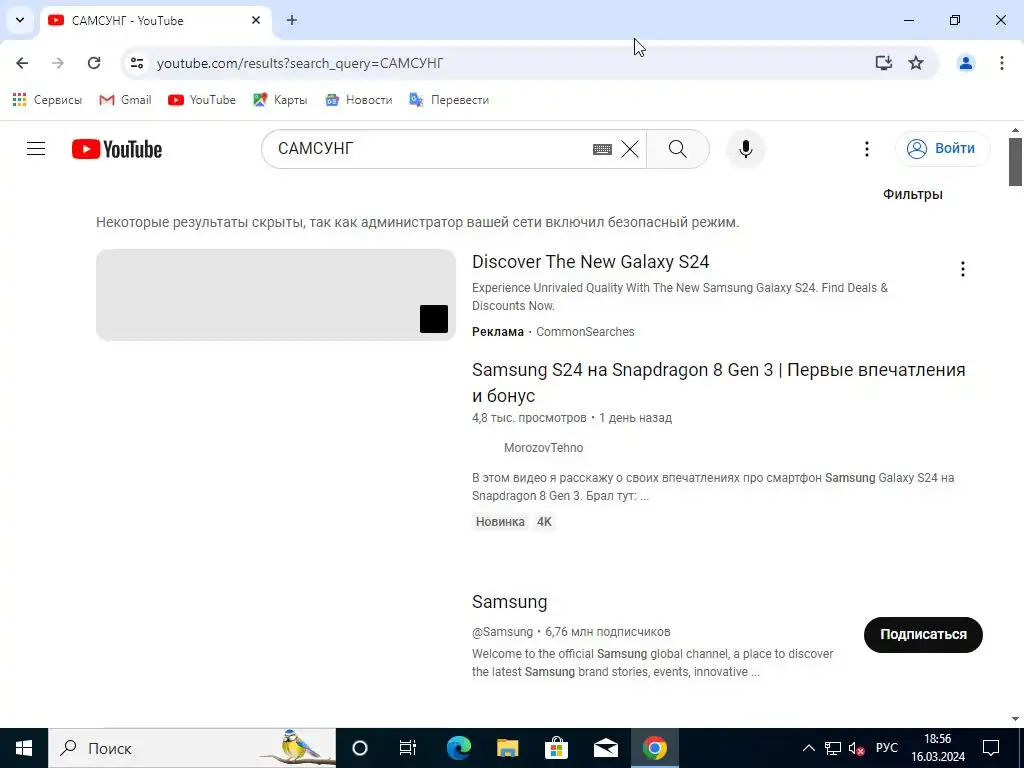Go back with browser back arrow
Image resolution: width=1024 pixels, height=768 pixels.
coord(22,63)
